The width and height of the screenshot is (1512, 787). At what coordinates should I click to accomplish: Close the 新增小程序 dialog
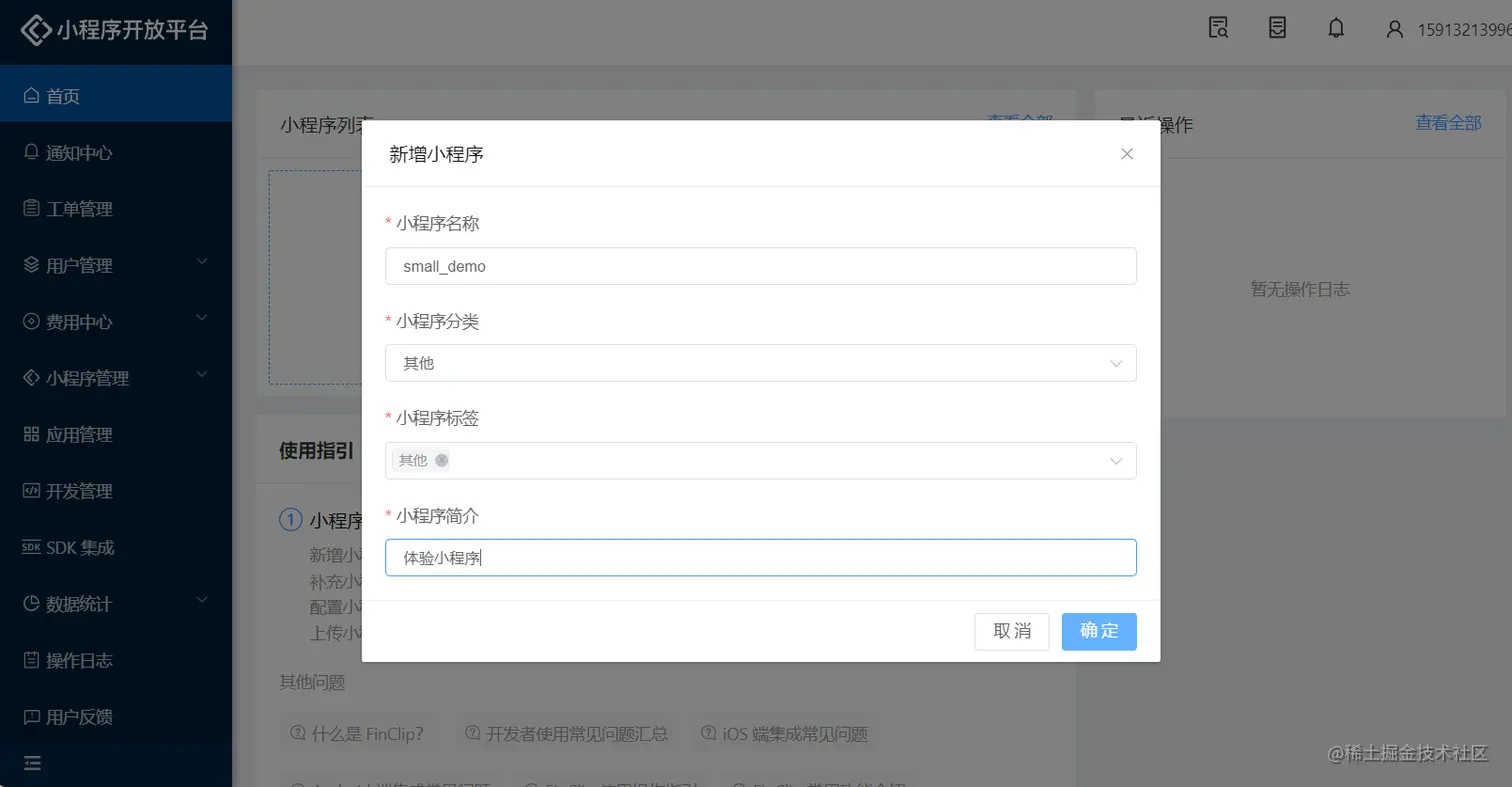(x=1127, y=154)
